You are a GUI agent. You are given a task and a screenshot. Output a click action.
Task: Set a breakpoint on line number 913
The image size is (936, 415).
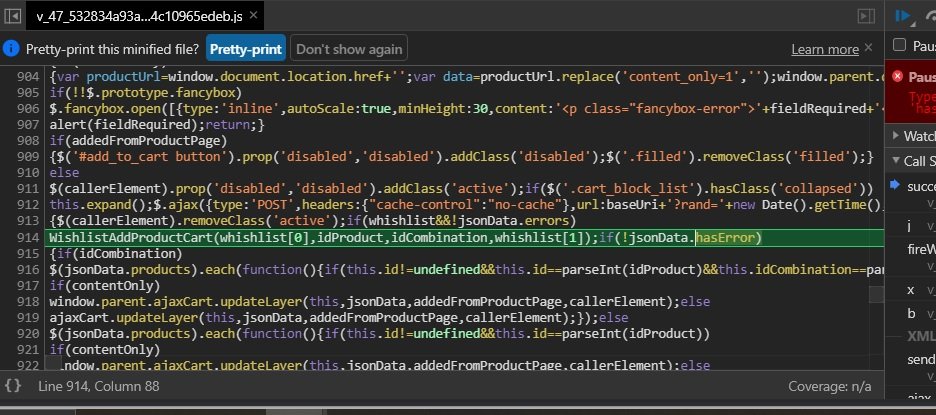point(28,221)
